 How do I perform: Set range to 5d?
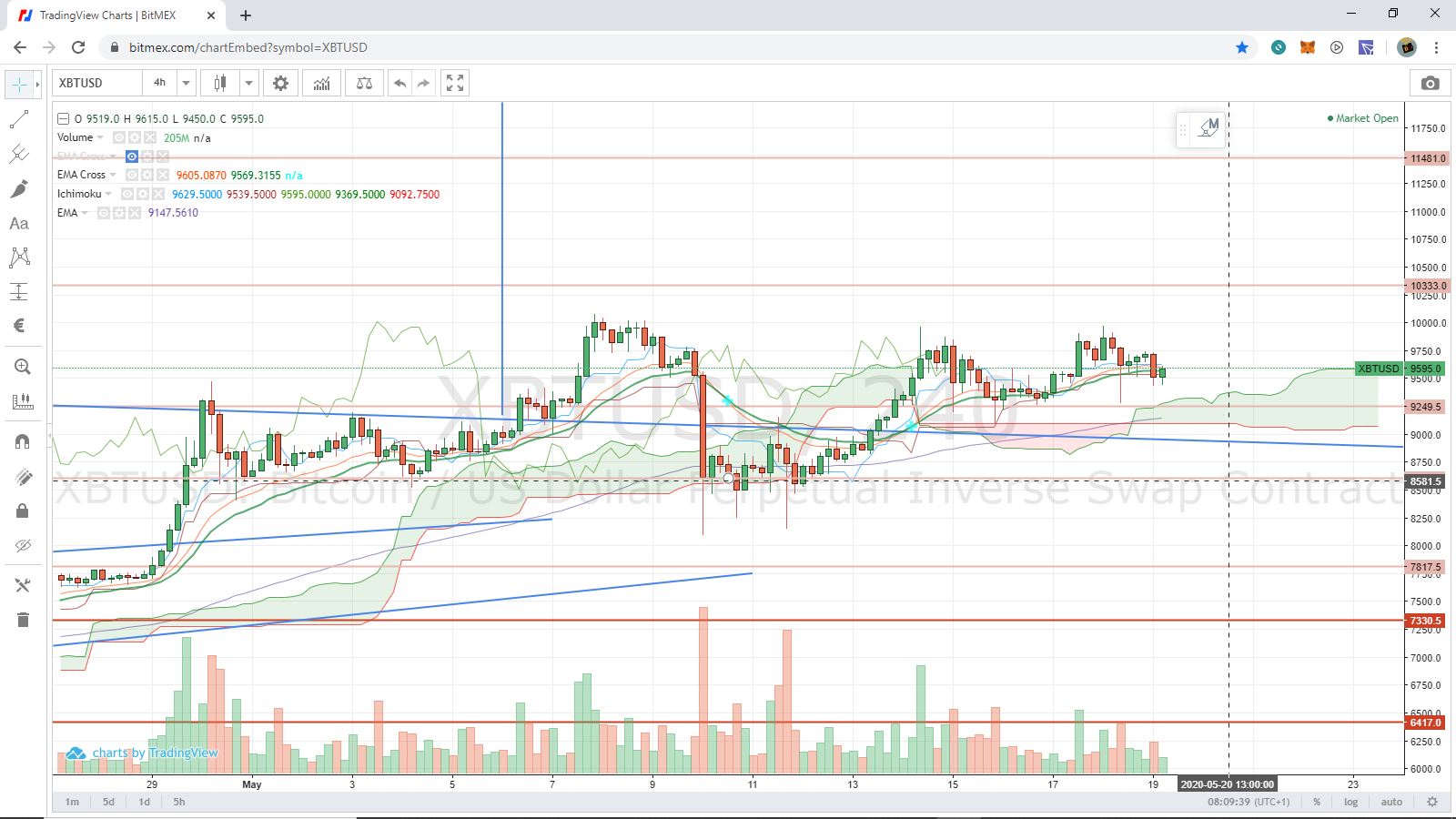tap(108, 802)
